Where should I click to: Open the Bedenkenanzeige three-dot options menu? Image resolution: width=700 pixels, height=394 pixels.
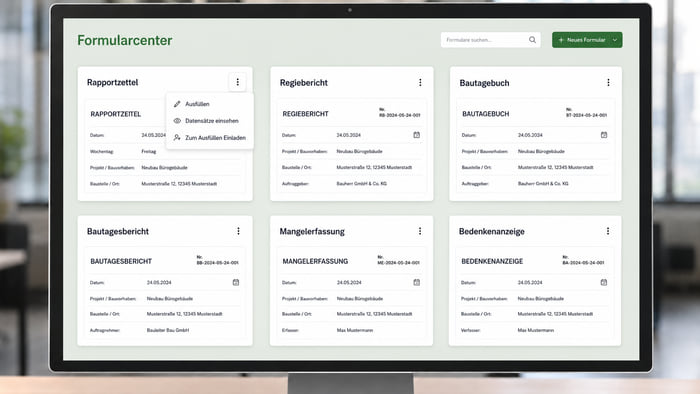tap(608, 231)
